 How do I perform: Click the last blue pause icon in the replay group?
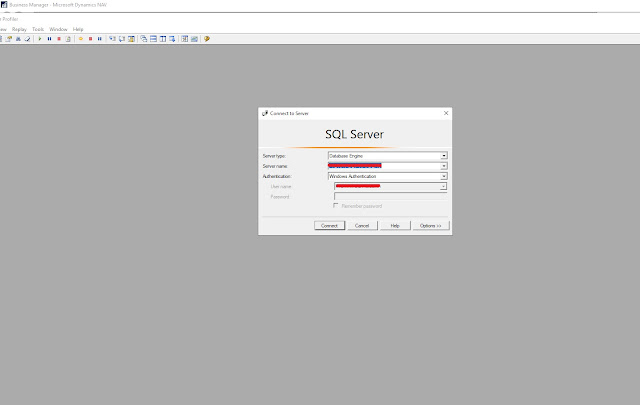coord(100,39)
